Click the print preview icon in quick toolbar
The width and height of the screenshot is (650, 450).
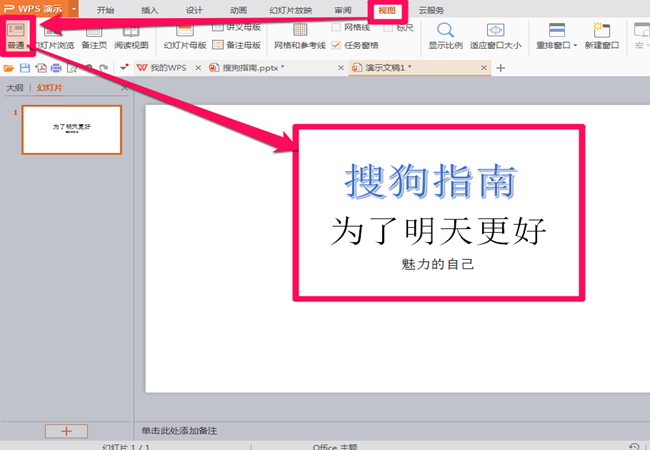72,68
